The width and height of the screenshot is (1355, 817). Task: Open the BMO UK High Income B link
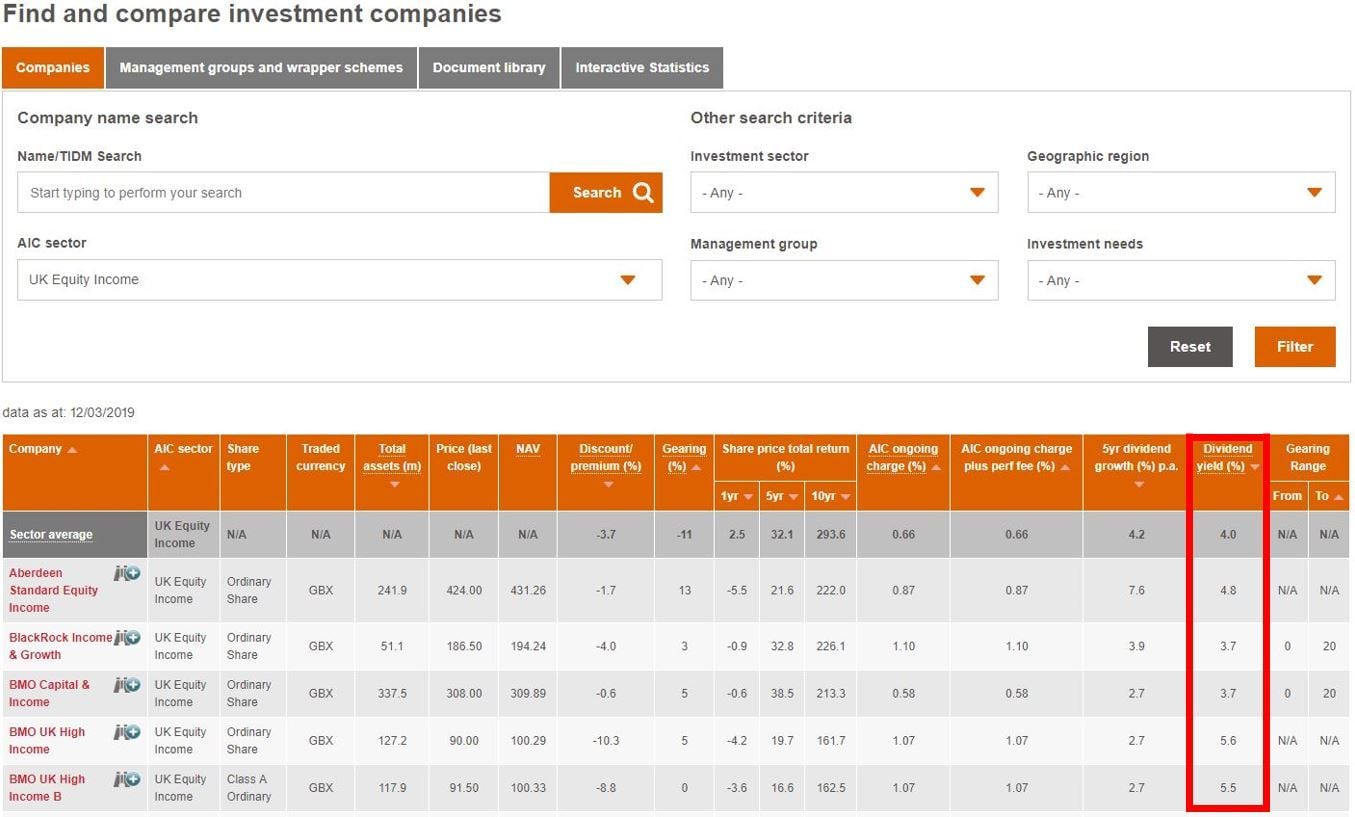click(47, 788)
